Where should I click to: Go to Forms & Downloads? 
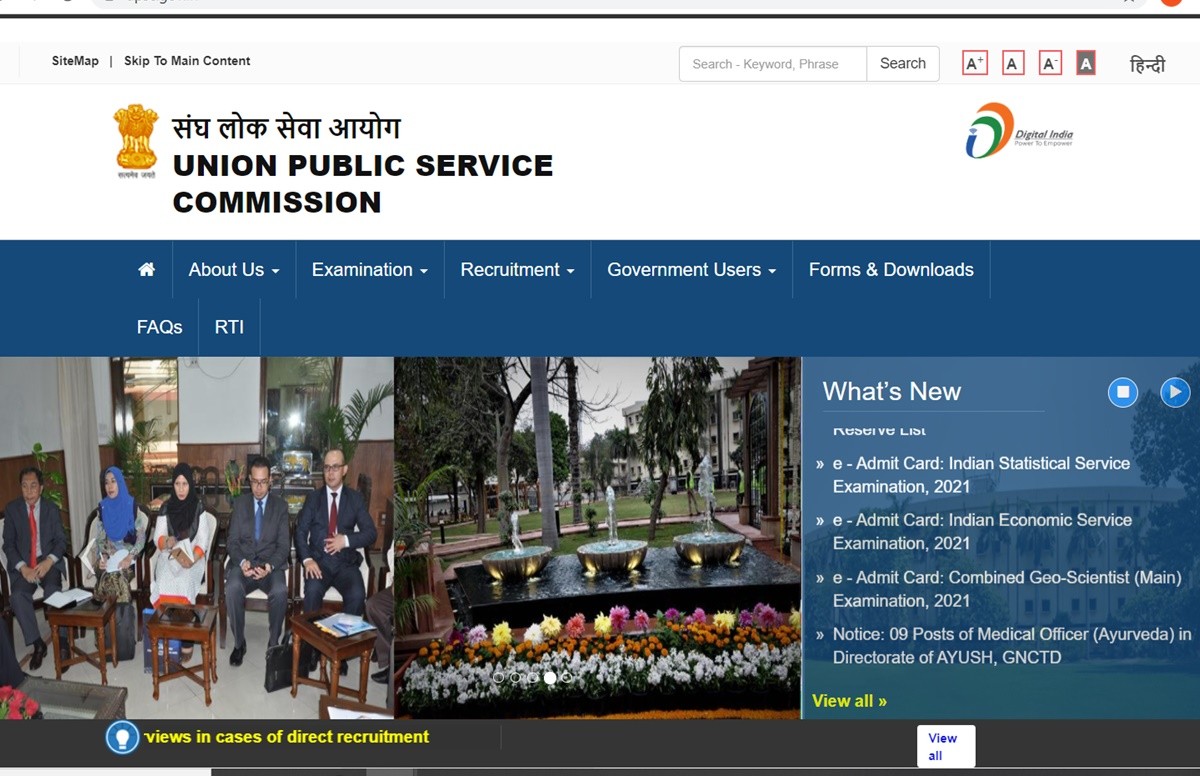pyautogui.click(x=891, y=270)
